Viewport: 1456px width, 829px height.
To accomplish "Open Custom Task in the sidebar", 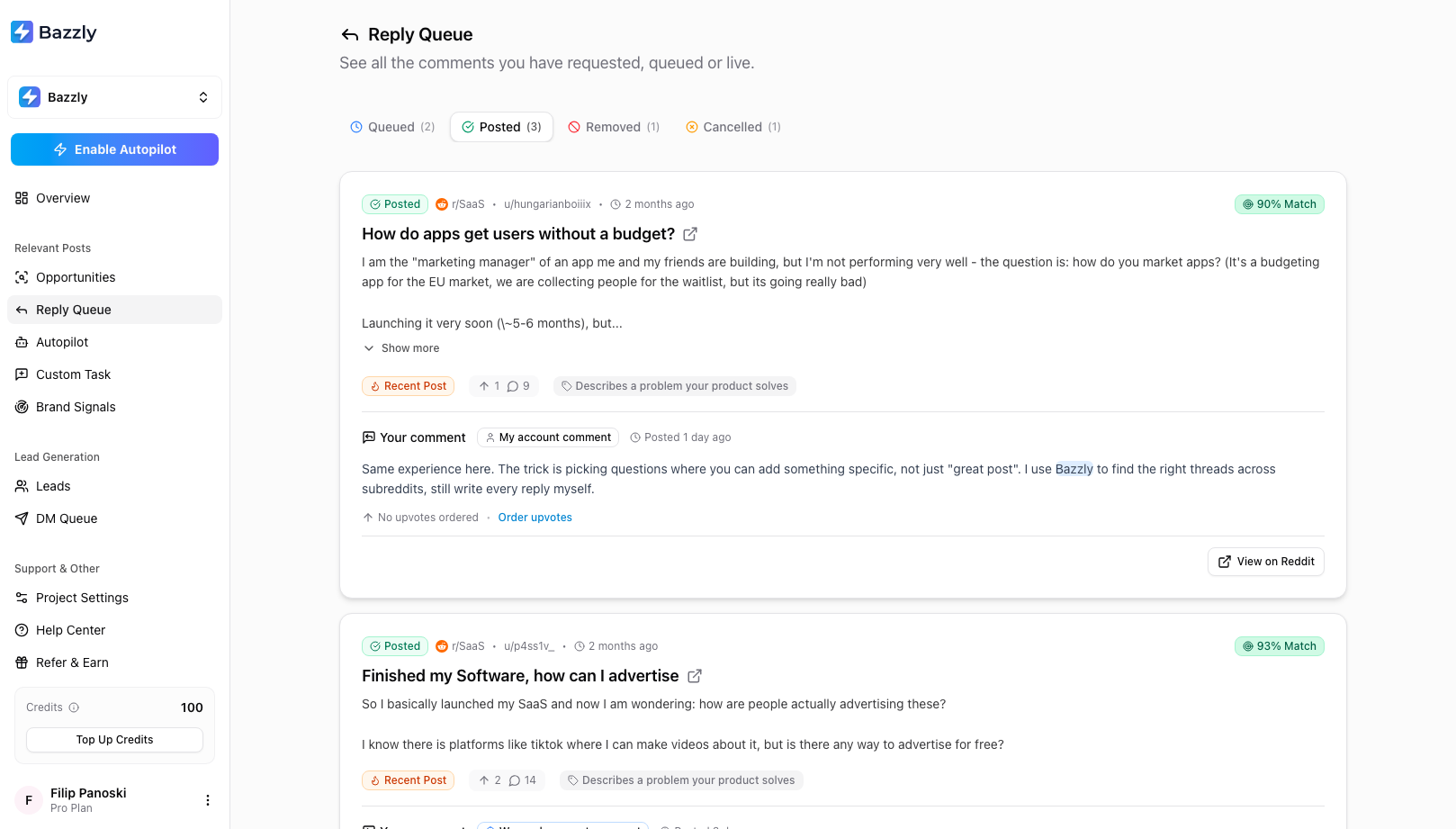I will [x=114, y=374].
